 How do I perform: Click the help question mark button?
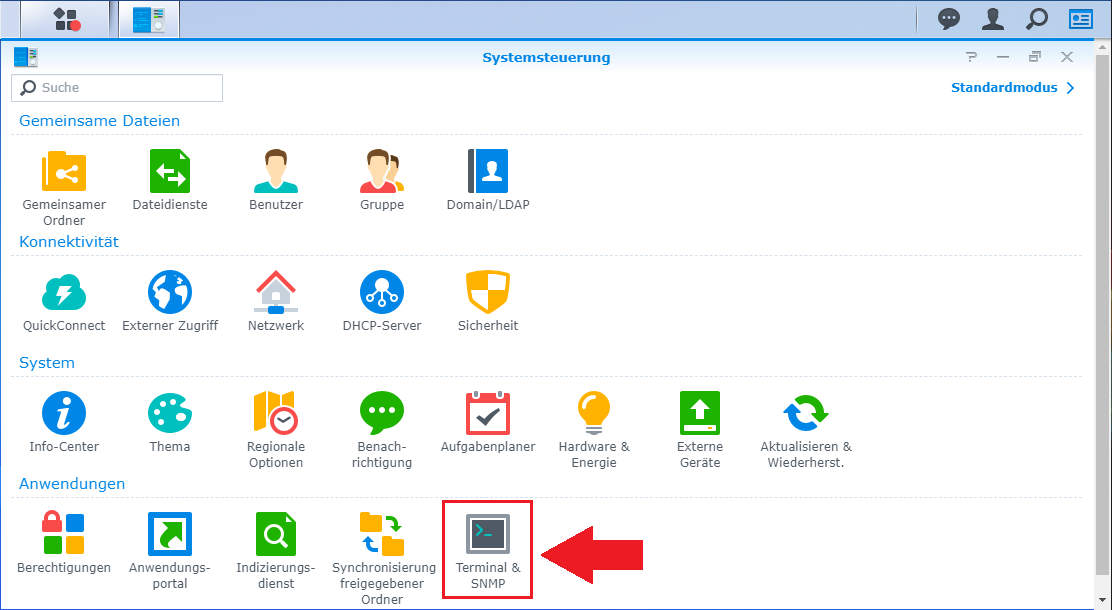point(971,57)
